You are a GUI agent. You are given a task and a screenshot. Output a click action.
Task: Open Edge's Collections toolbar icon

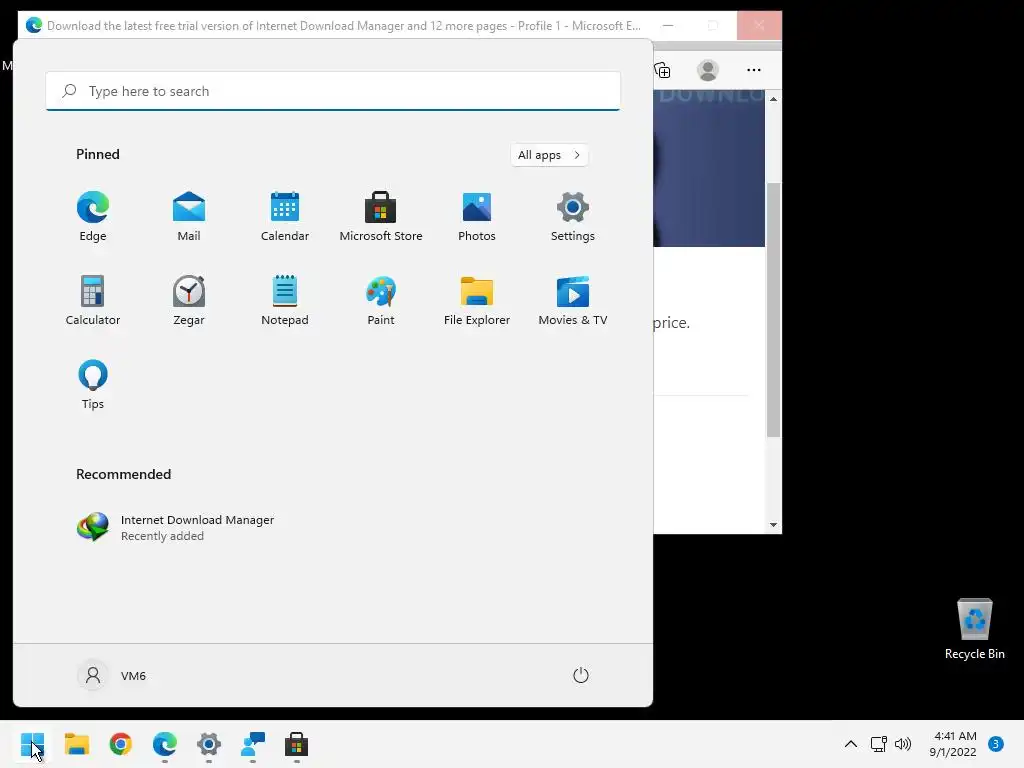pyautogui.click(x=662, y=70)
